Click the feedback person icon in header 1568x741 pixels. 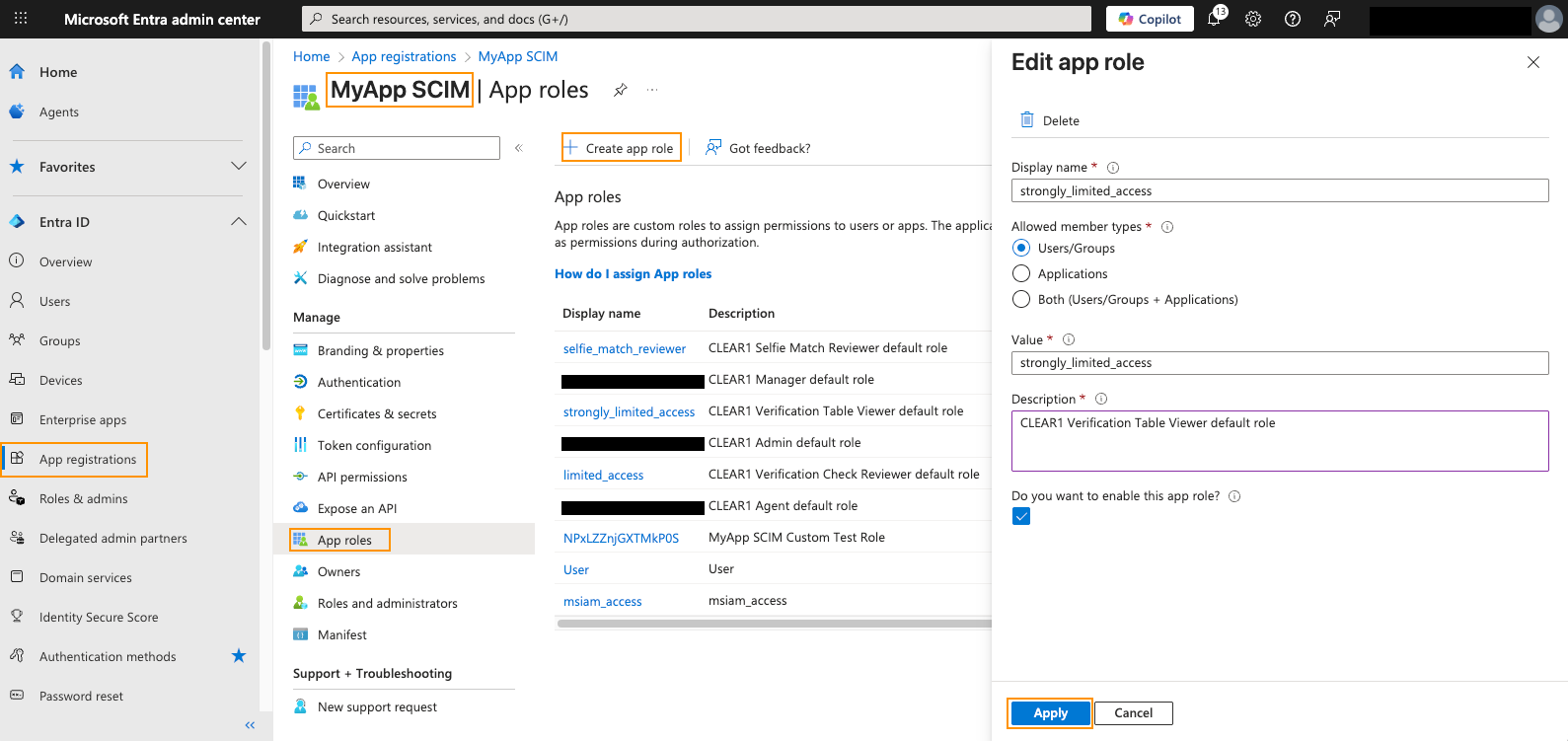tap(1332, 19)
